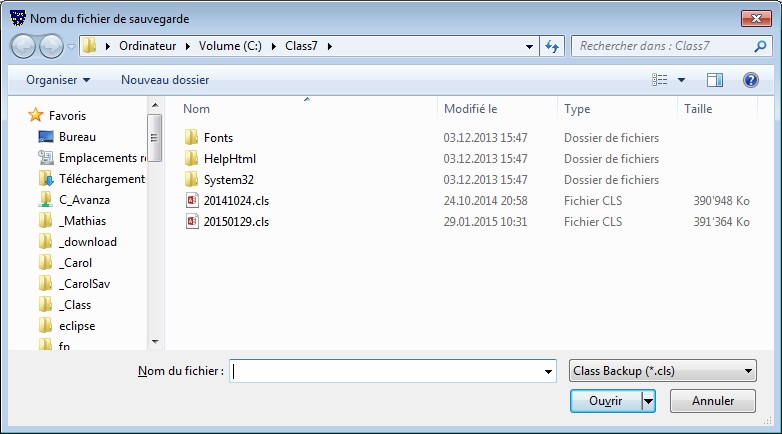Click the file name '20141024.cls'
The height and width of the screenshot is (434, 782).
[x=236, y=201]
